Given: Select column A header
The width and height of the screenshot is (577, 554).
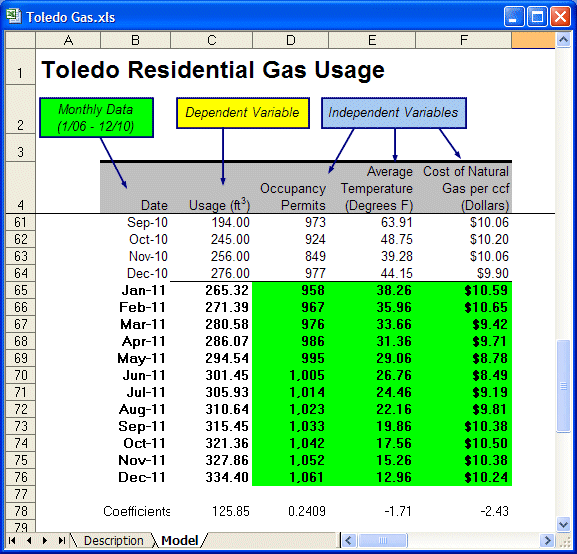Looking at the screenshot, I should pyautogui.click(x=68, y=40).
